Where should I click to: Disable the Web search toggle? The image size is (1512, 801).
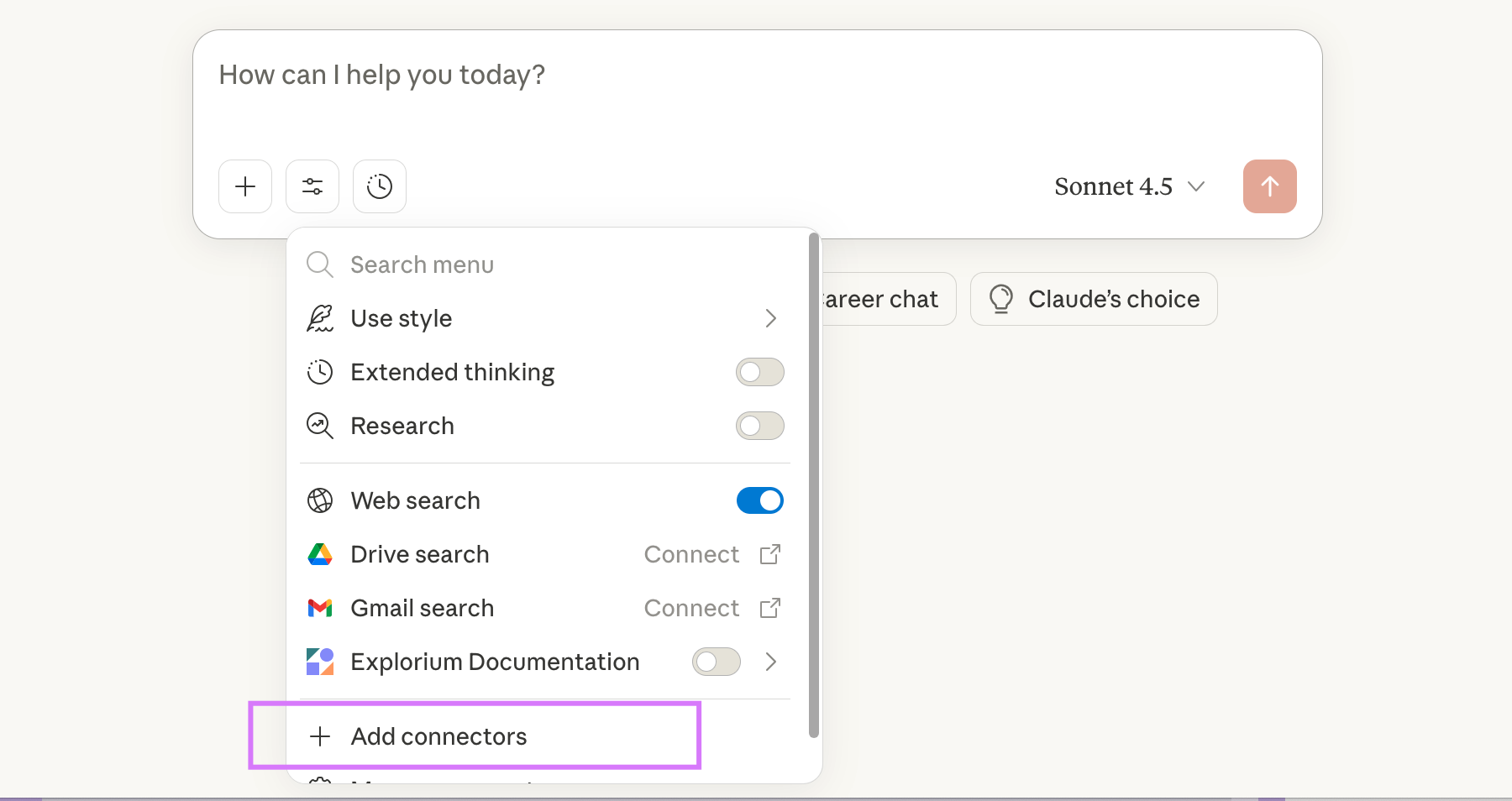point(759,500)
